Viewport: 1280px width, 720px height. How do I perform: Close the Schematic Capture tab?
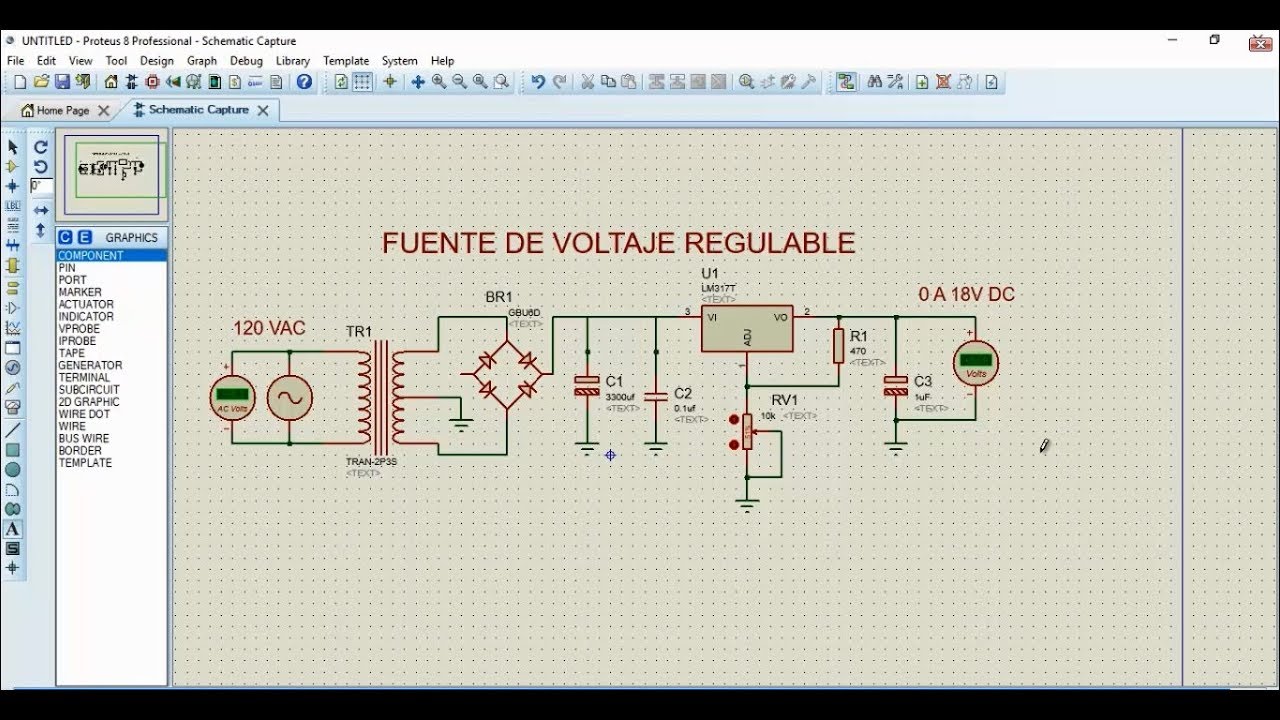(263, 110)
